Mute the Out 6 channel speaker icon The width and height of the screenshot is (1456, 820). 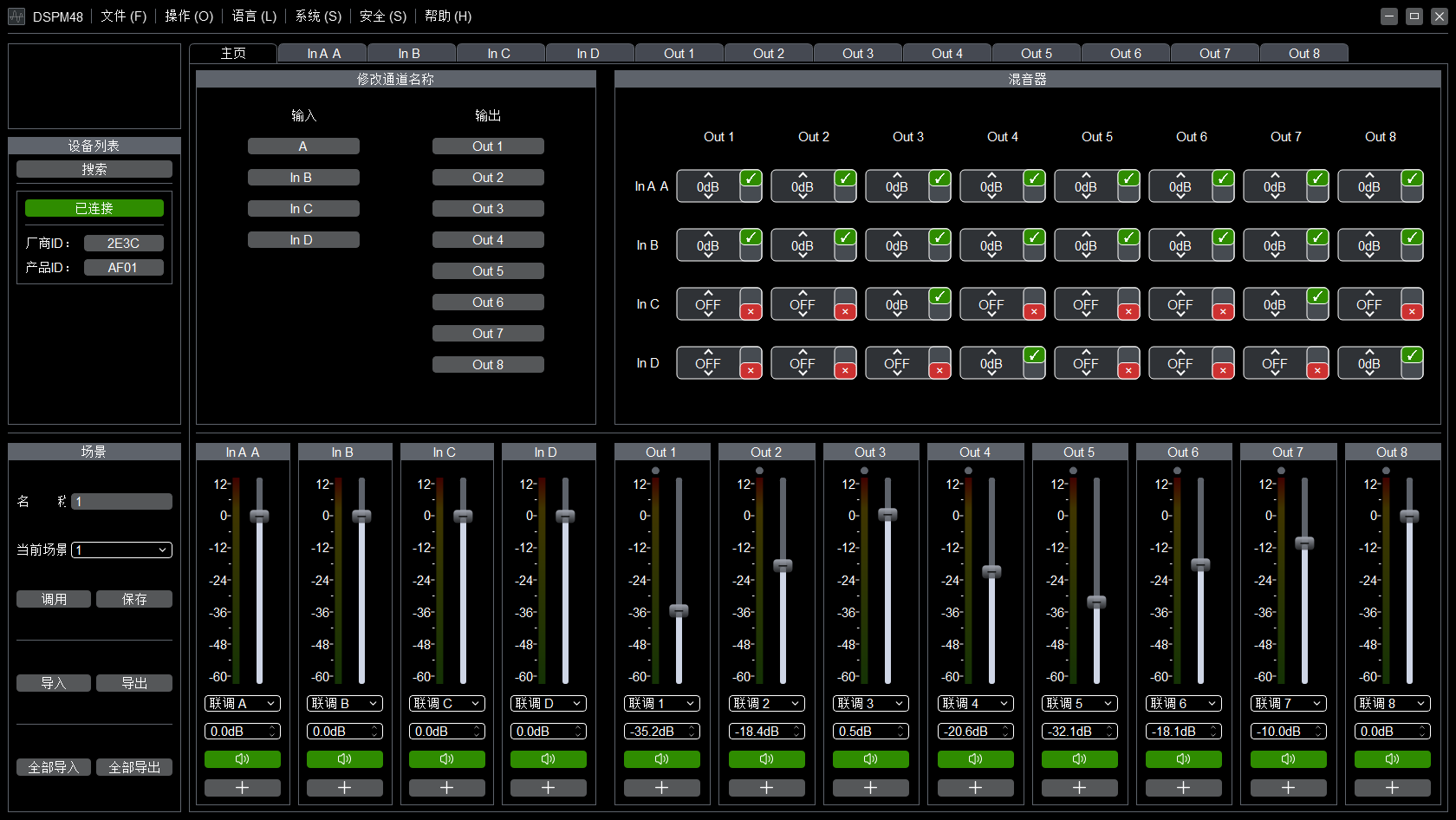pyautogui.click(x=1183, y=759)
